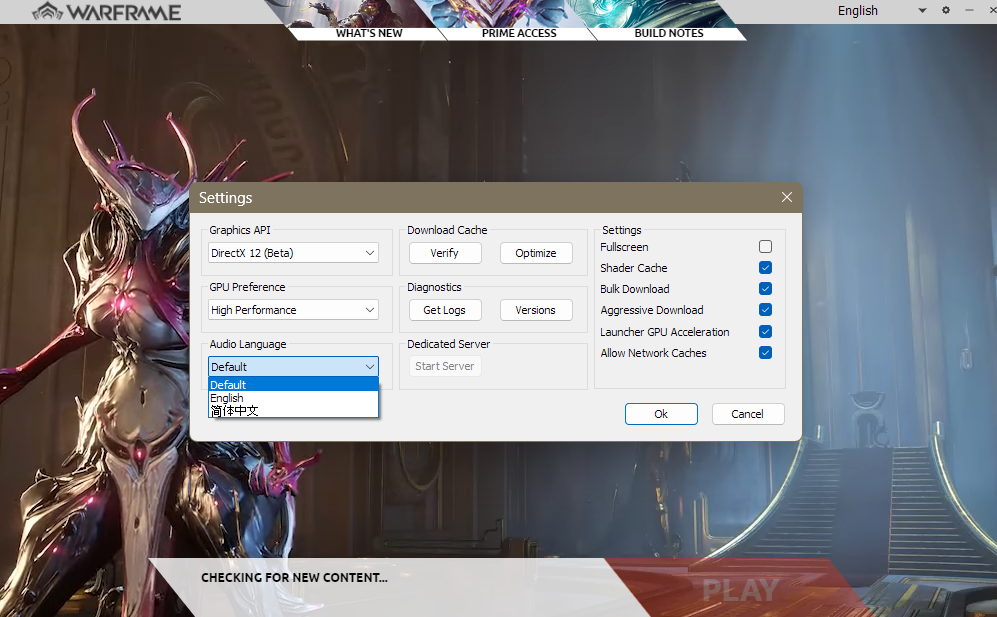
Task: Open the Graphics API dropdown
Action: click(293, 253)
